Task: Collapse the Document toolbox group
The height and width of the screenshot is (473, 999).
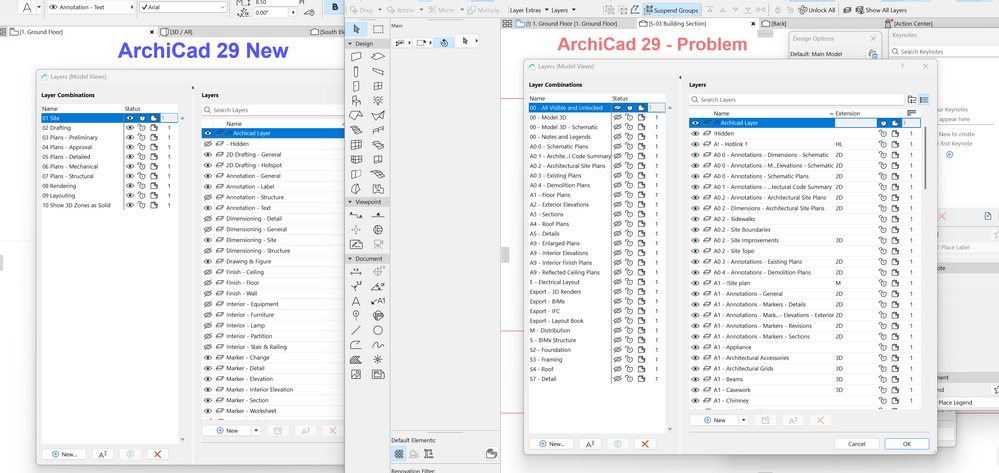Action: pos(350,259)
